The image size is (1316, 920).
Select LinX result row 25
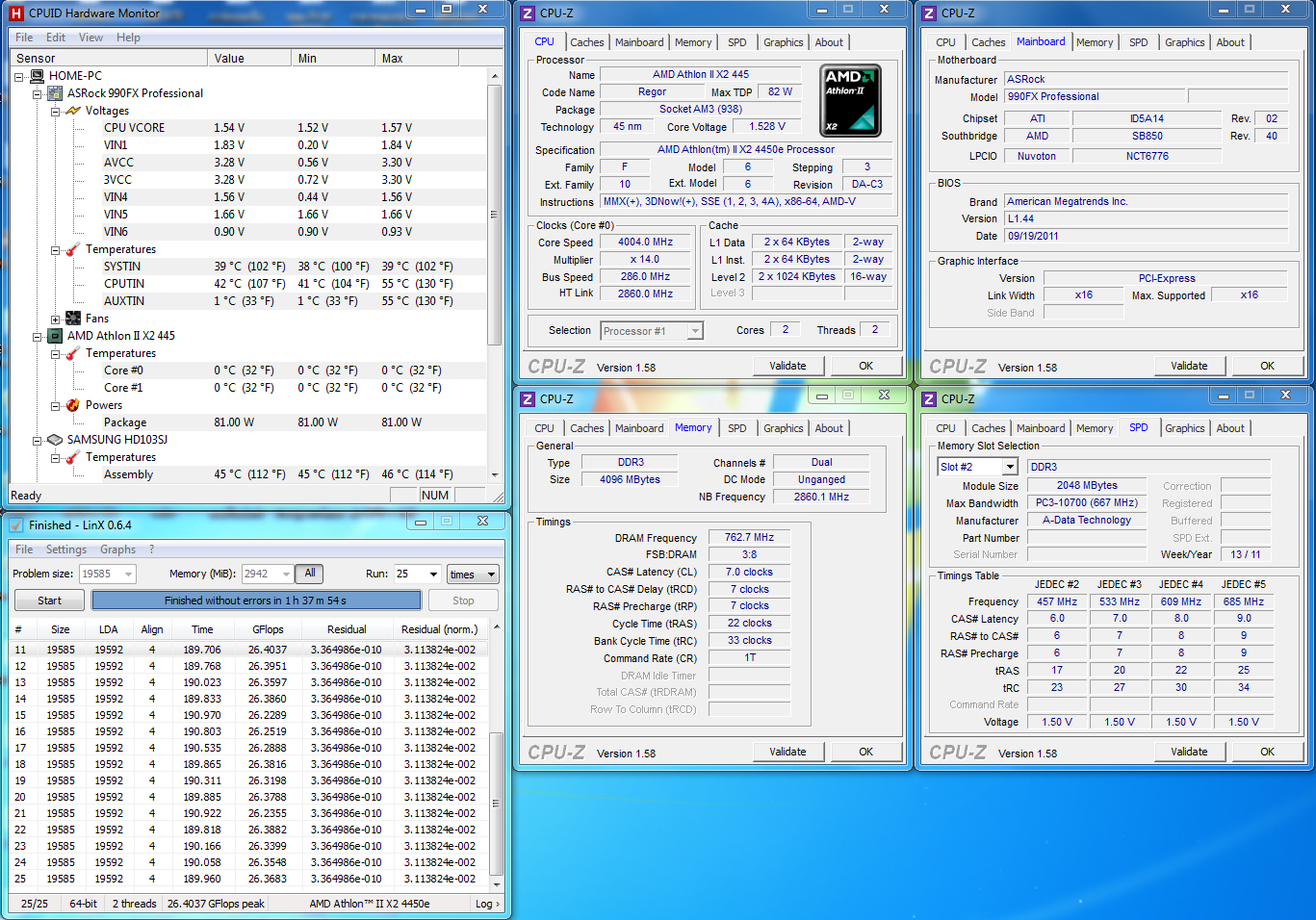[x=248, y=879]
